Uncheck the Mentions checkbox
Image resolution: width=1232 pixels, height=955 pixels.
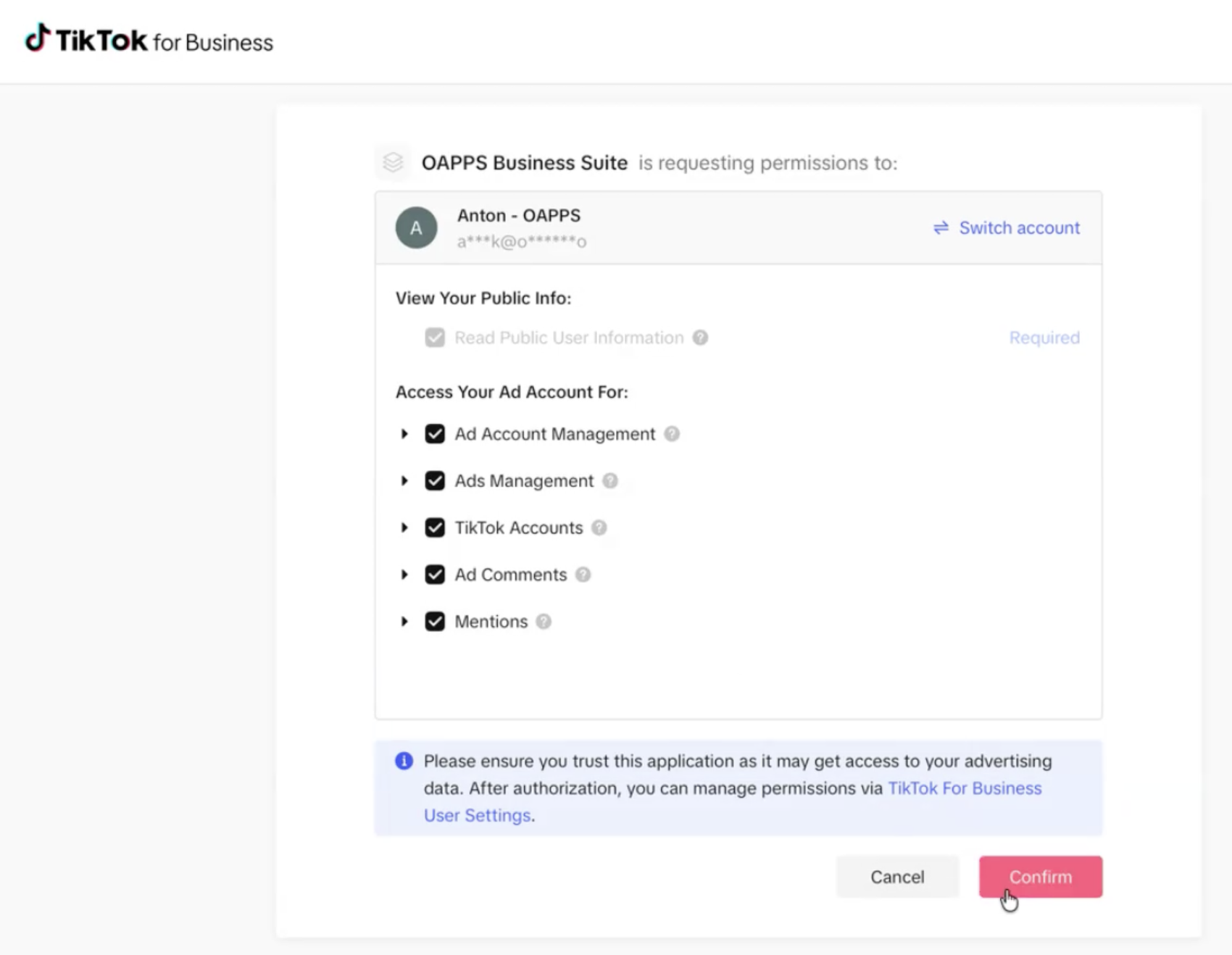435,622
